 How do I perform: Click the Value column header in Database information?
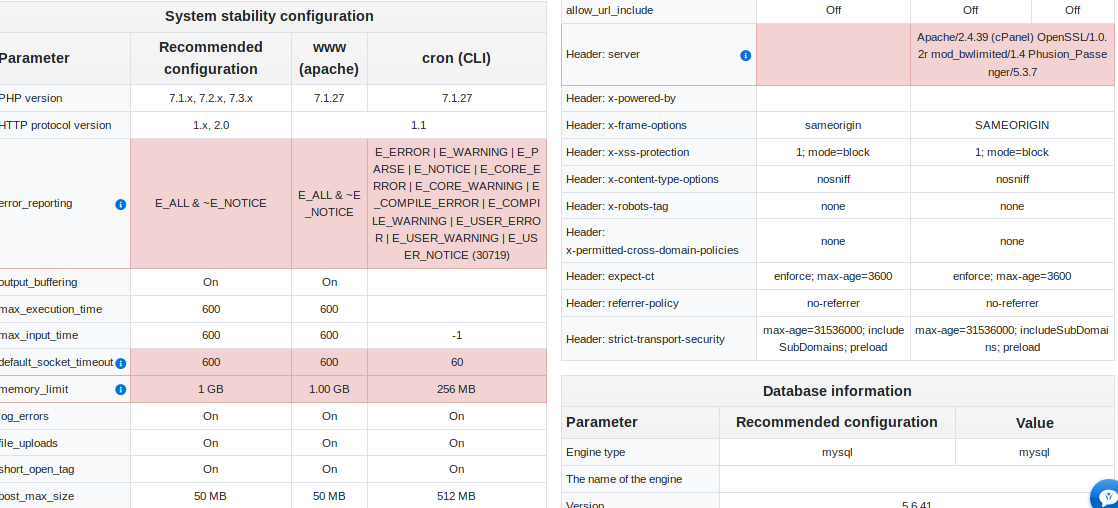click(1035, 422)
